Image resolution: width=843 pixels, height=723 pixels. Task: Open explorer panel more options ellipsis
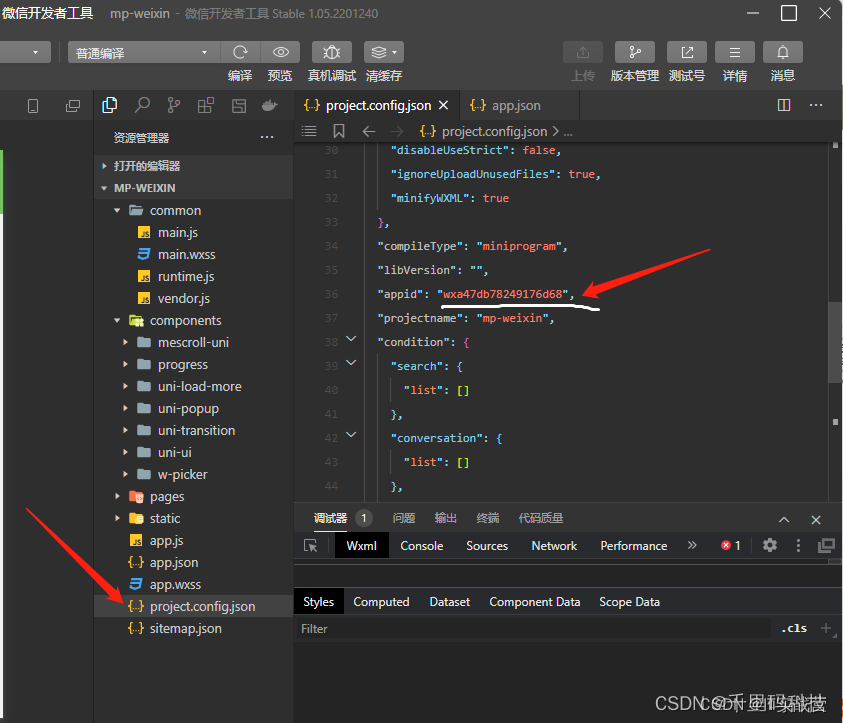(x=267, y=138)
